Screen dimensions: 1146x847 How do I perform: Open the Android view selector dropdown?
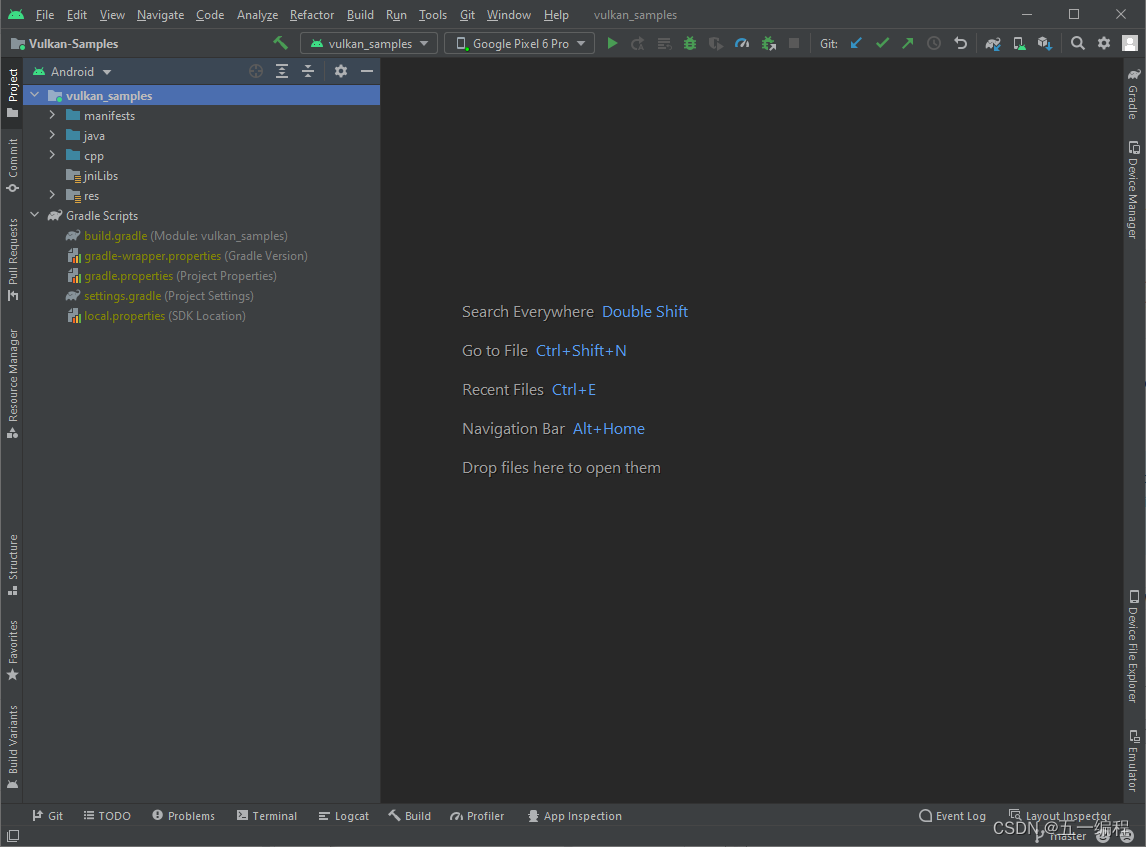coord(72,72)
